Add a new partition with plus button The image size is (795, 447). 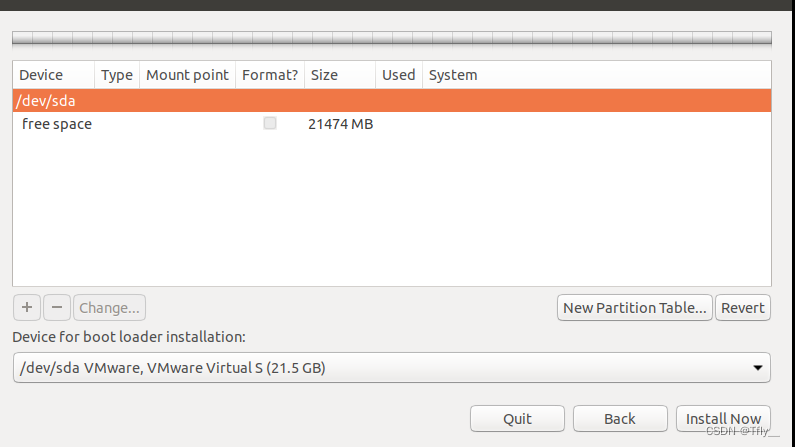pyautogui.click(x=27, y=308)
